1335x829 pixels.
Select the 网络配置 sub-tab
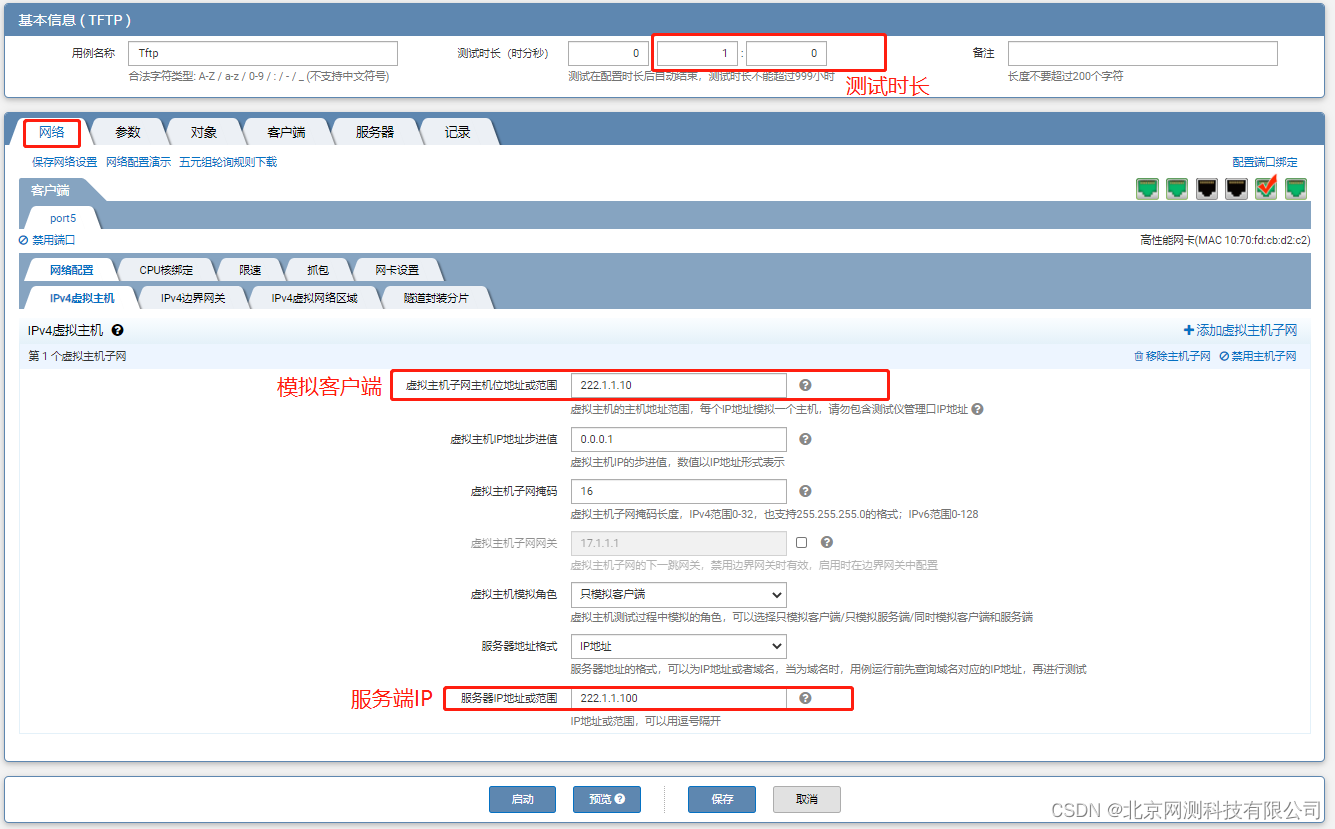(x=72, y=270)
